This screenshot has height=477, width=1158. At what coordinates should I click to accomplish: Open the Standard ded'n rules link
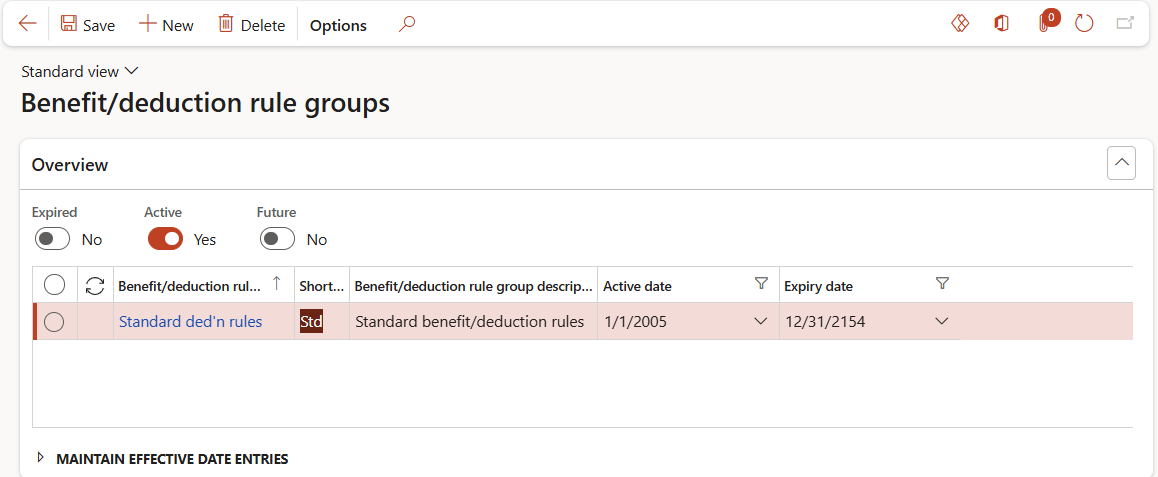[191, 322]
